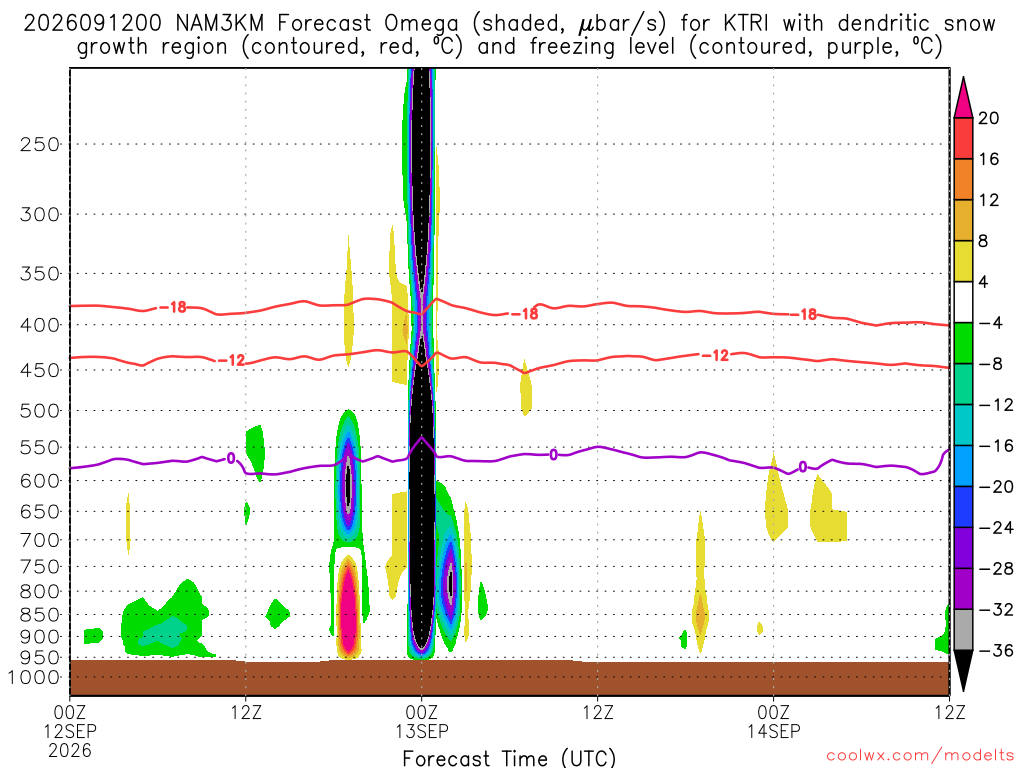Click the 00Z 13SEP time axis label

tap(422, 721)
